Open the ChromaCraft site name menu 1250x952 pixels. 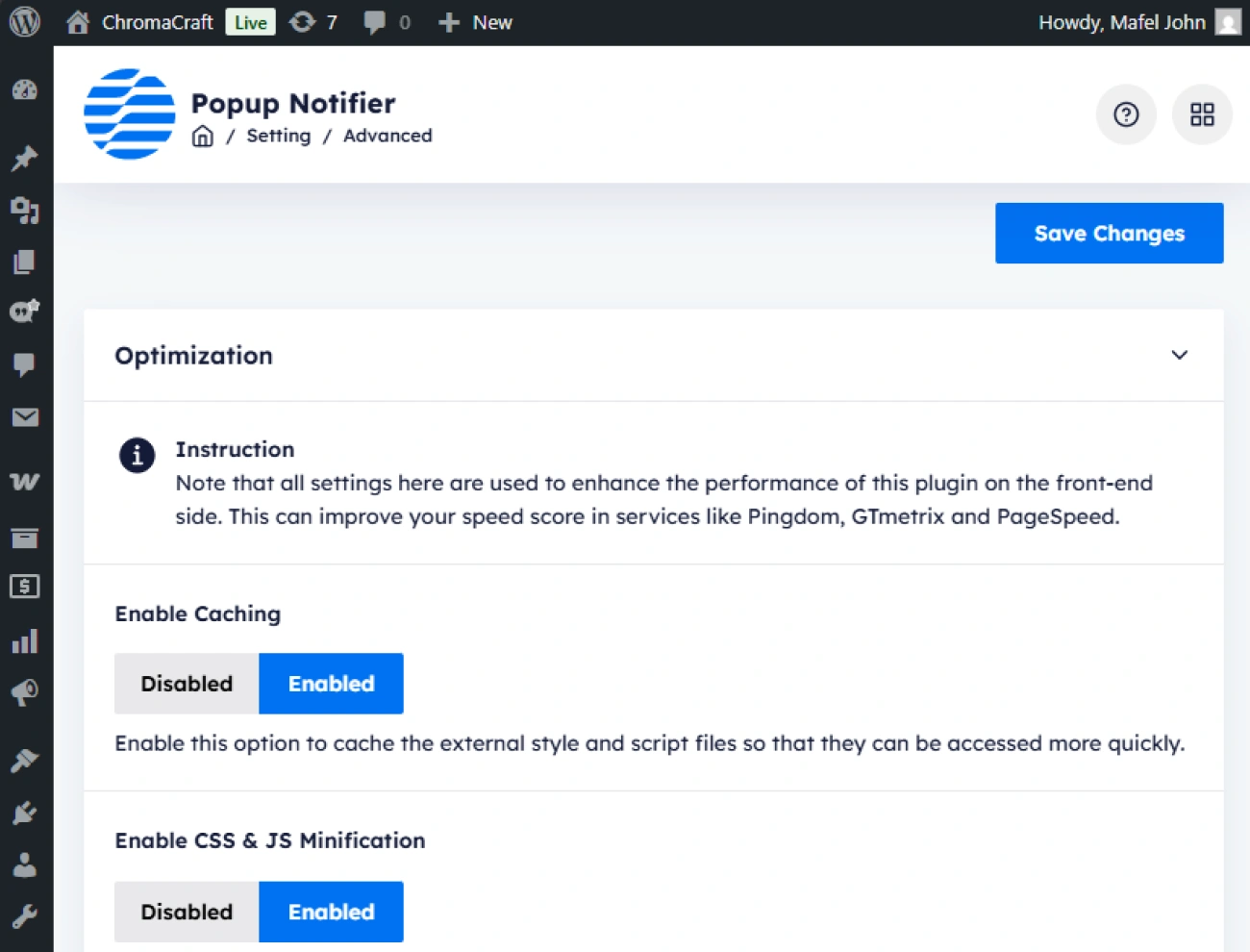click(158, 22)
